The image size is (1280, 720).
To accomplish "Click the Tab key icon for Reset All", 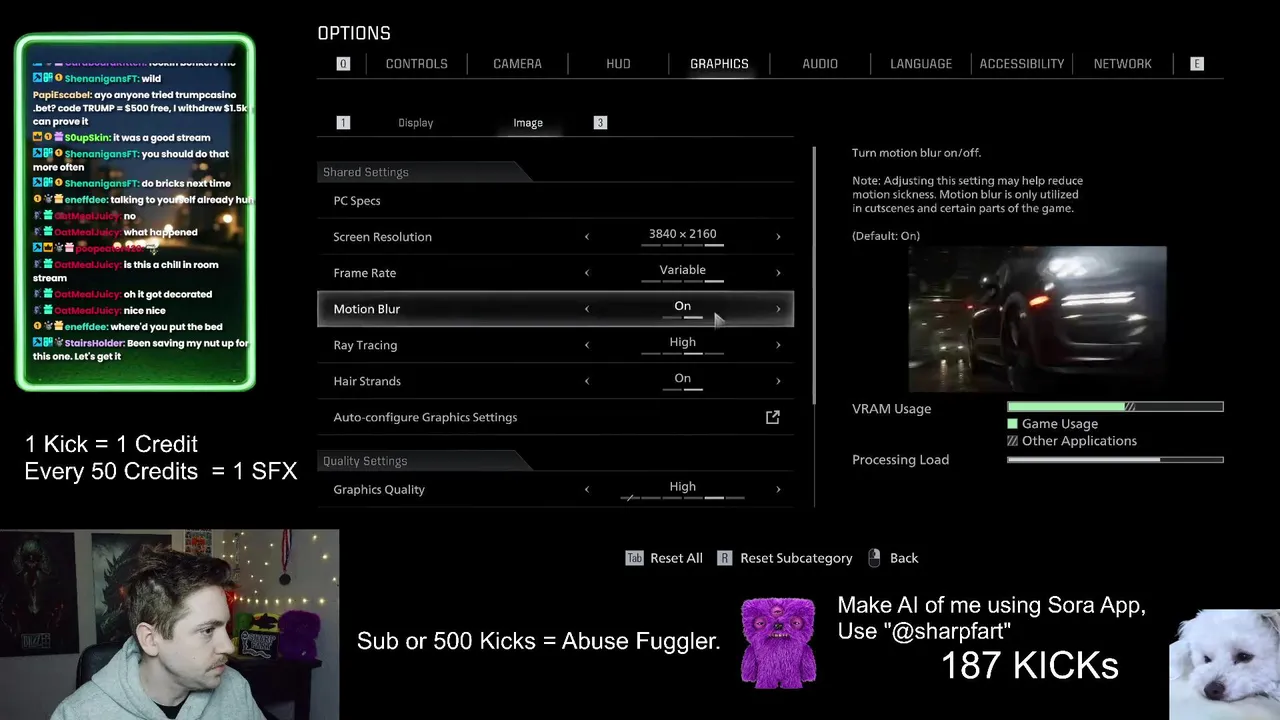I will [x=634, y=558].
